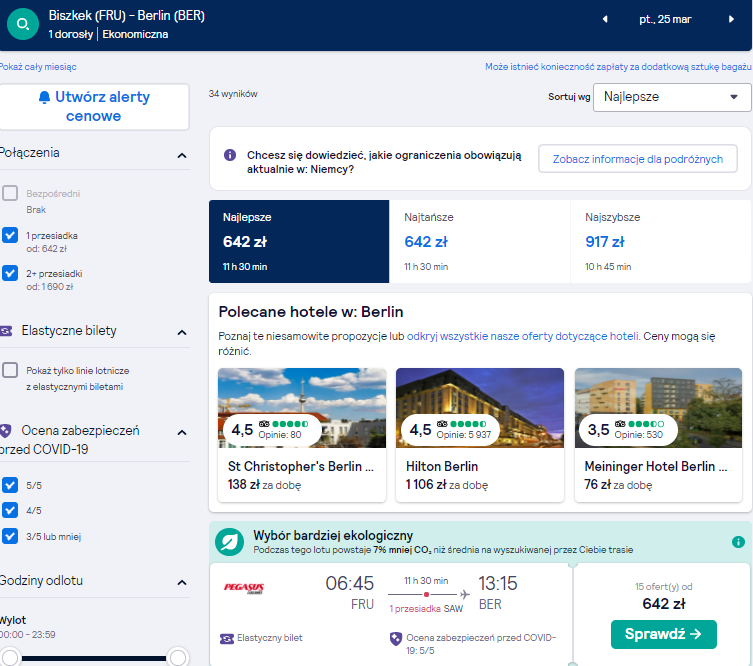
Task: Click the eco choice info icon
Action: (738, 542)
